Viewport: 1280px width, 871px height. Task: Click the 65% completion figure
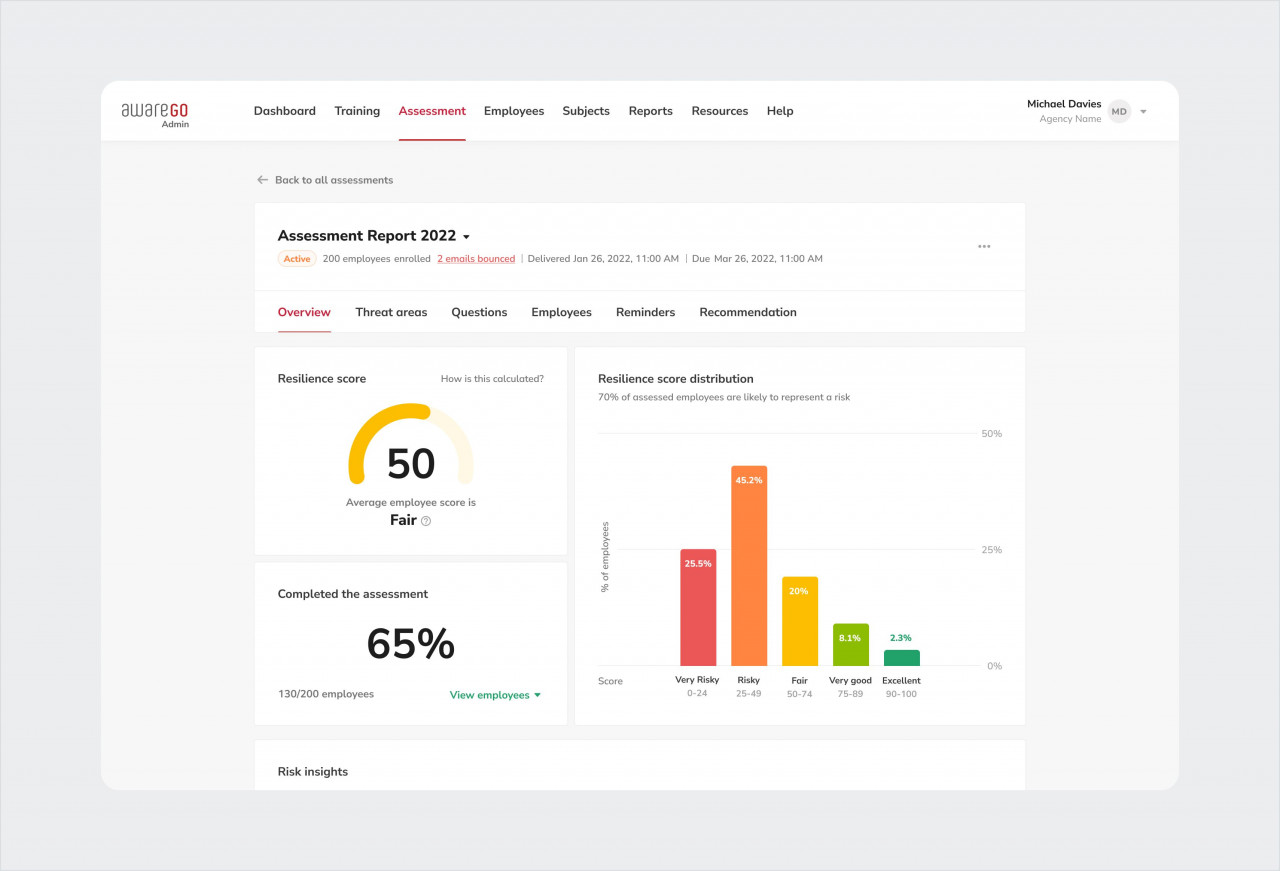tap(411, 644)
